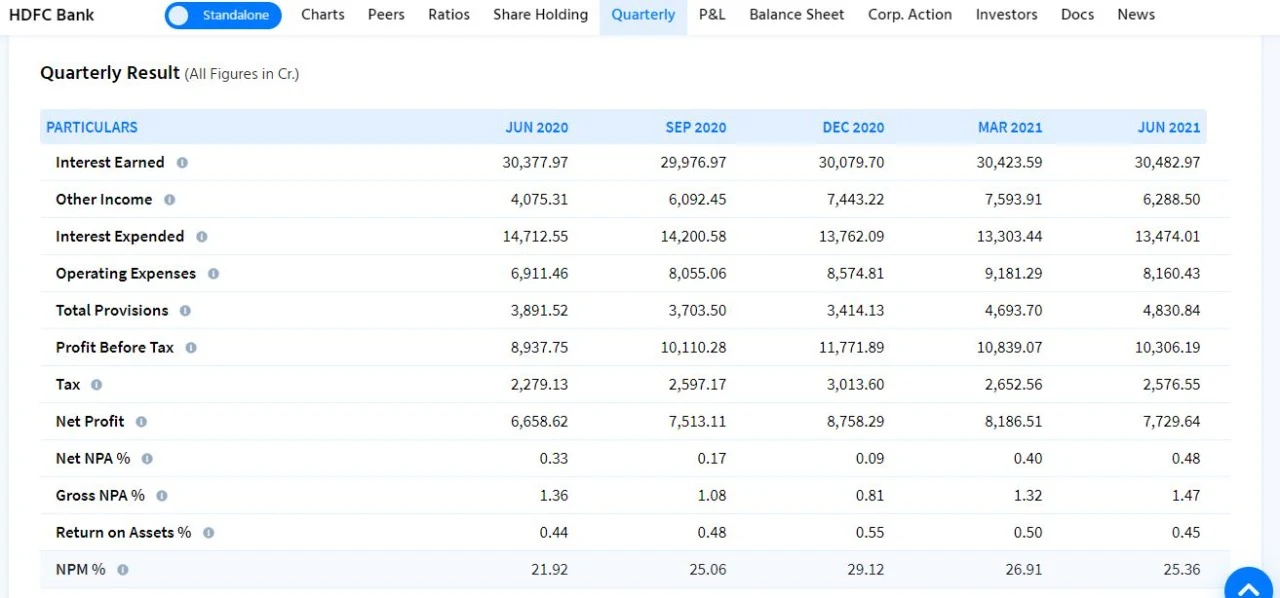Click the value 8,758.29

click(855, 422)
